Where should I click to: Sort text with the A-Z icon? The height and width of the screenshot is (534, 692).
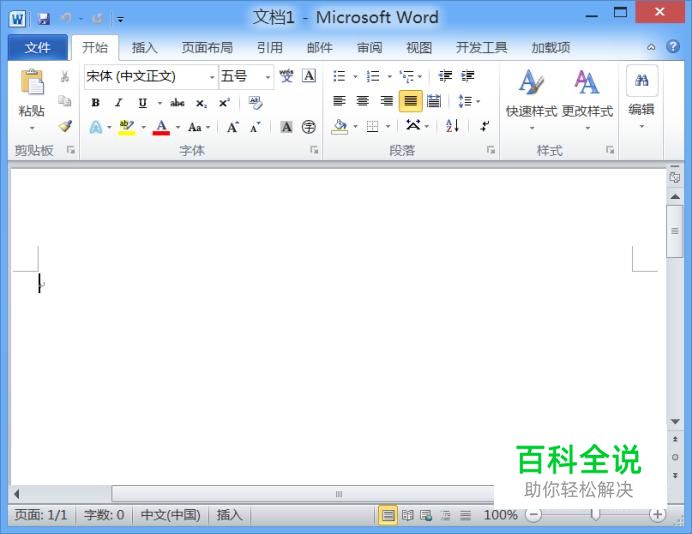(452, 126)
